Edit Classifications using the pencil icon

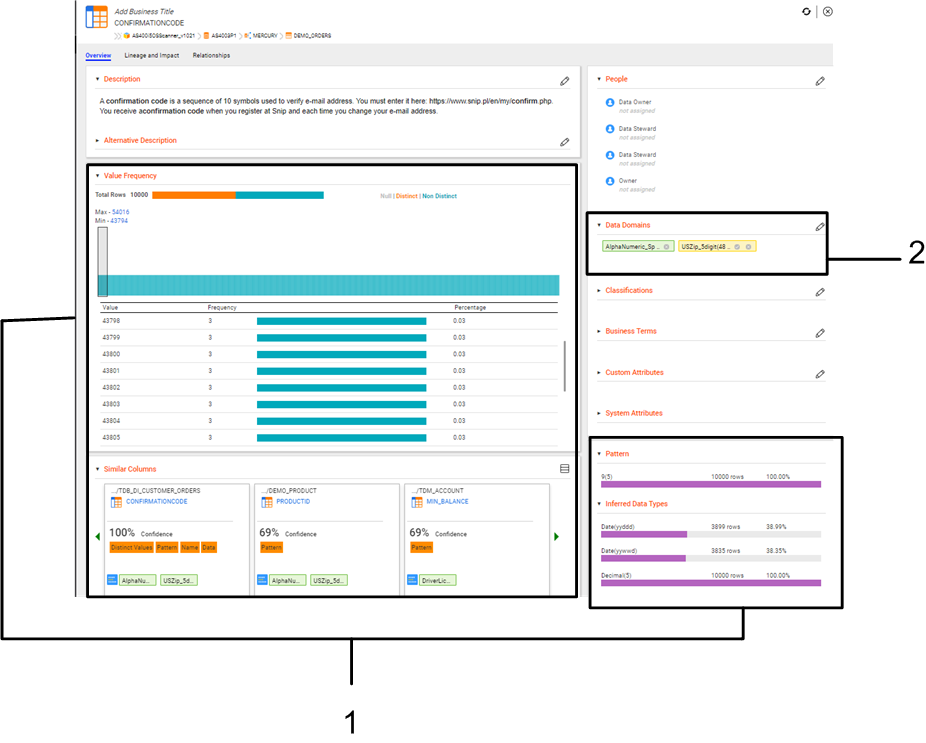(x=820, y=292)
